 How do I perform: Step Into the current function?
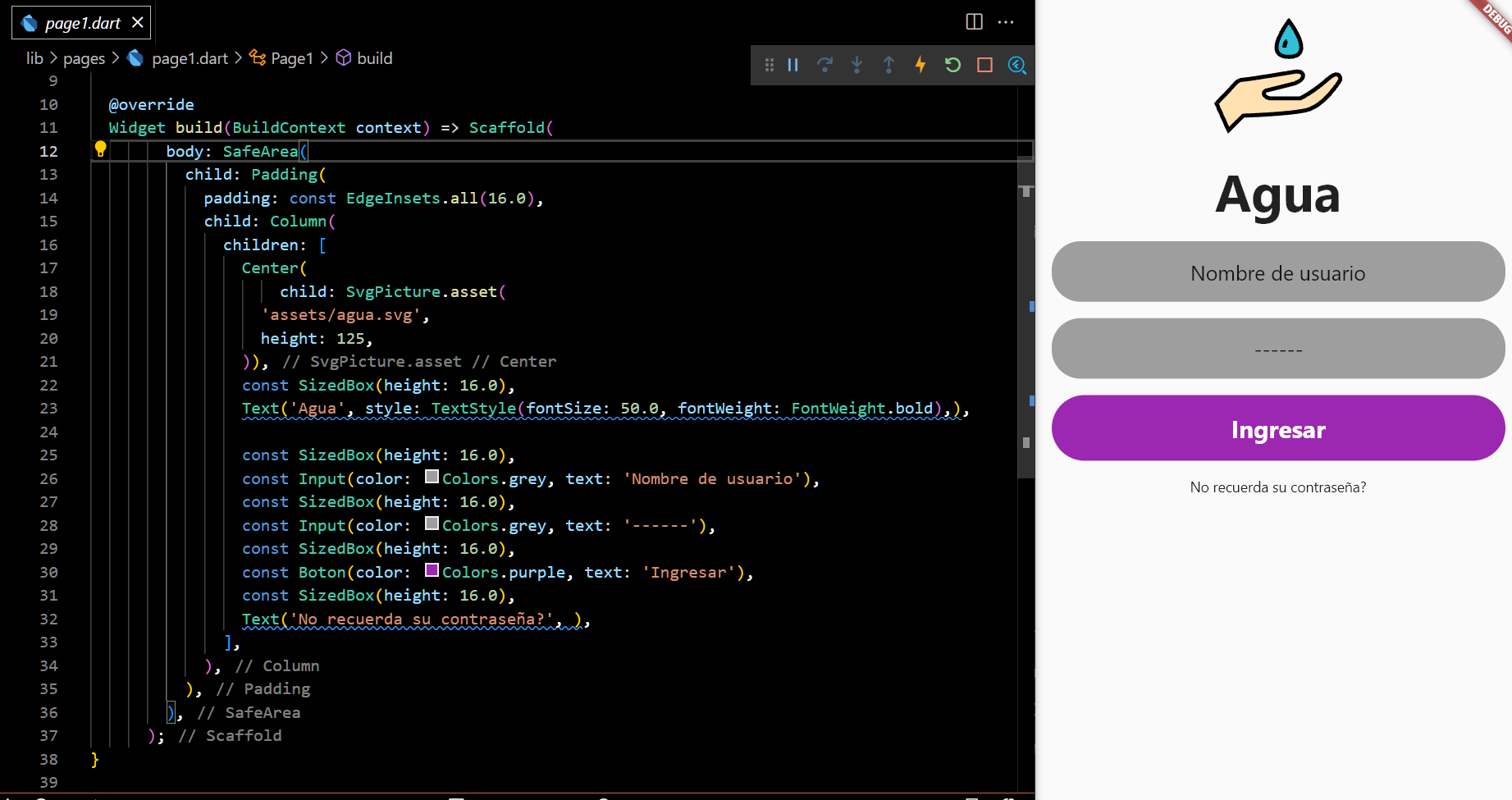coord(856,65)
